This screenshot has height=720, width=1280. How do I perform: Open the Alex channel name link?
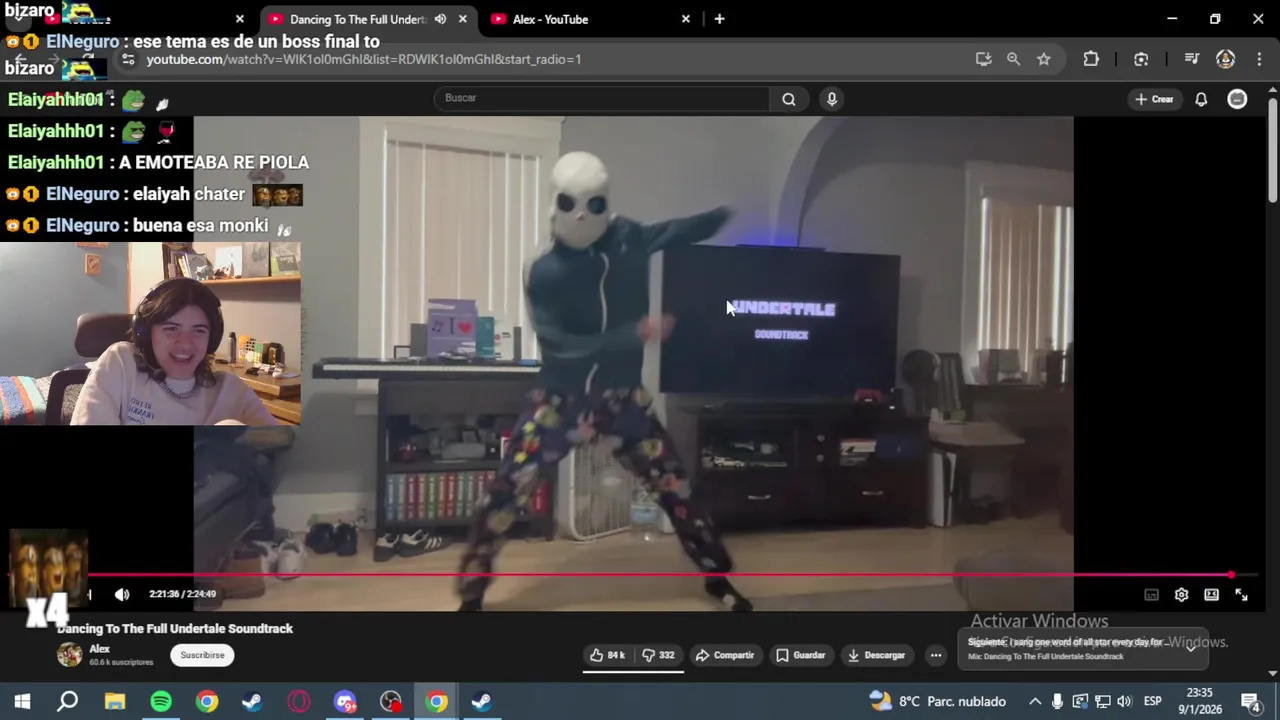pyautogui.click(x=99, y=649)
